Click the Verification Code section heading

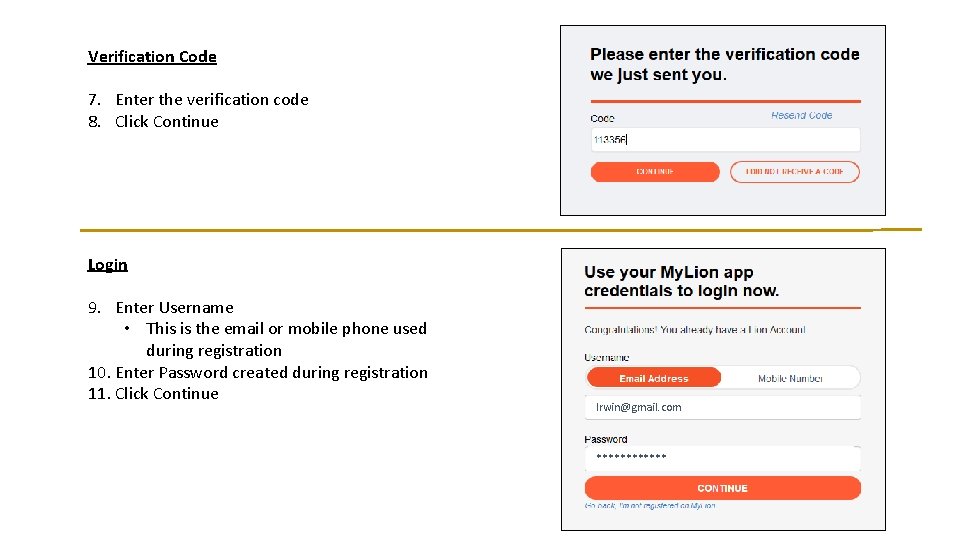pos(152,57)
